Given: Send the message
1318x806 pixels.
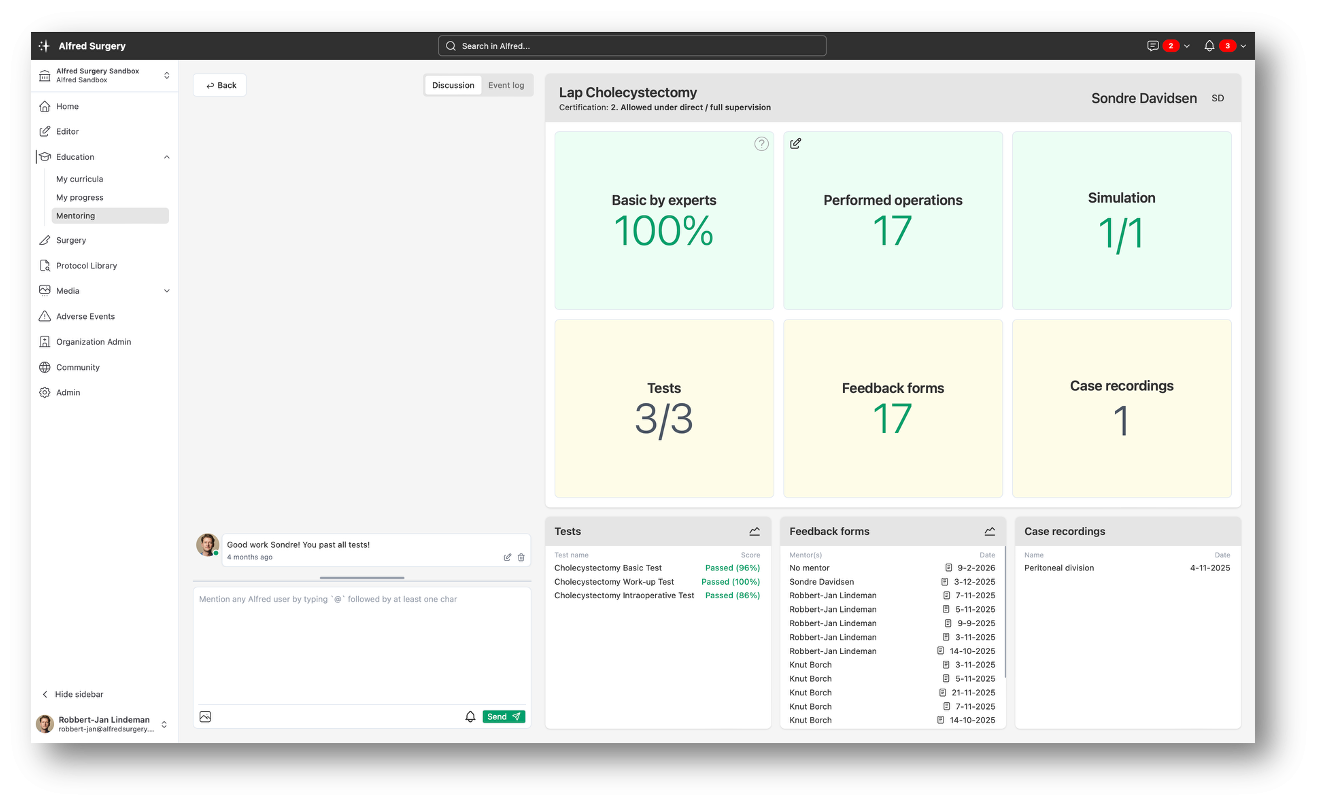Looking at the screenshot, I should (504, 717).
